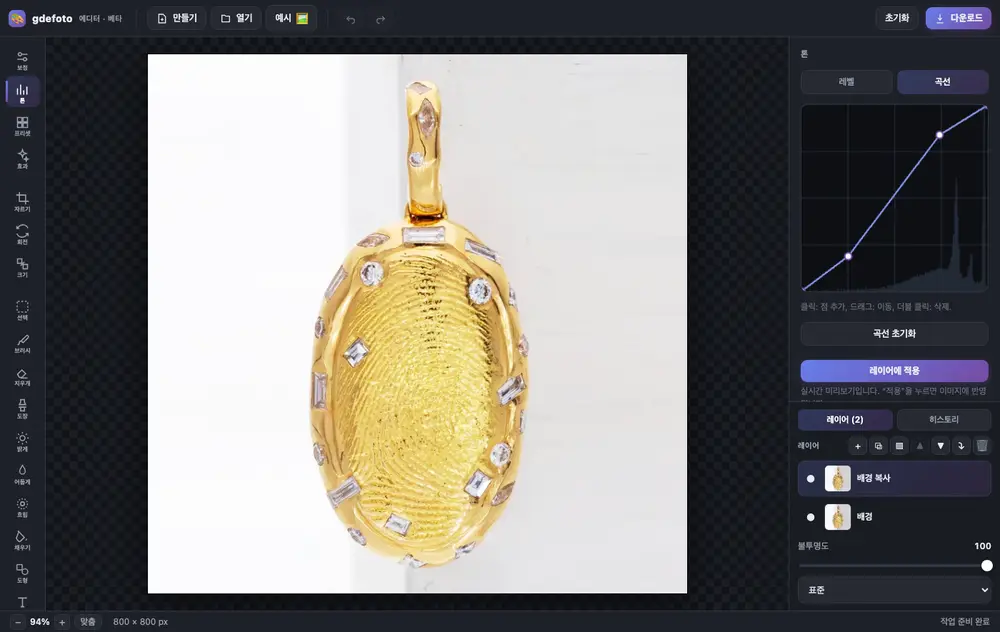Screen dimensions: 1000x632
Task: Open the 프리셋 presets panel
Action: (22, 126)
